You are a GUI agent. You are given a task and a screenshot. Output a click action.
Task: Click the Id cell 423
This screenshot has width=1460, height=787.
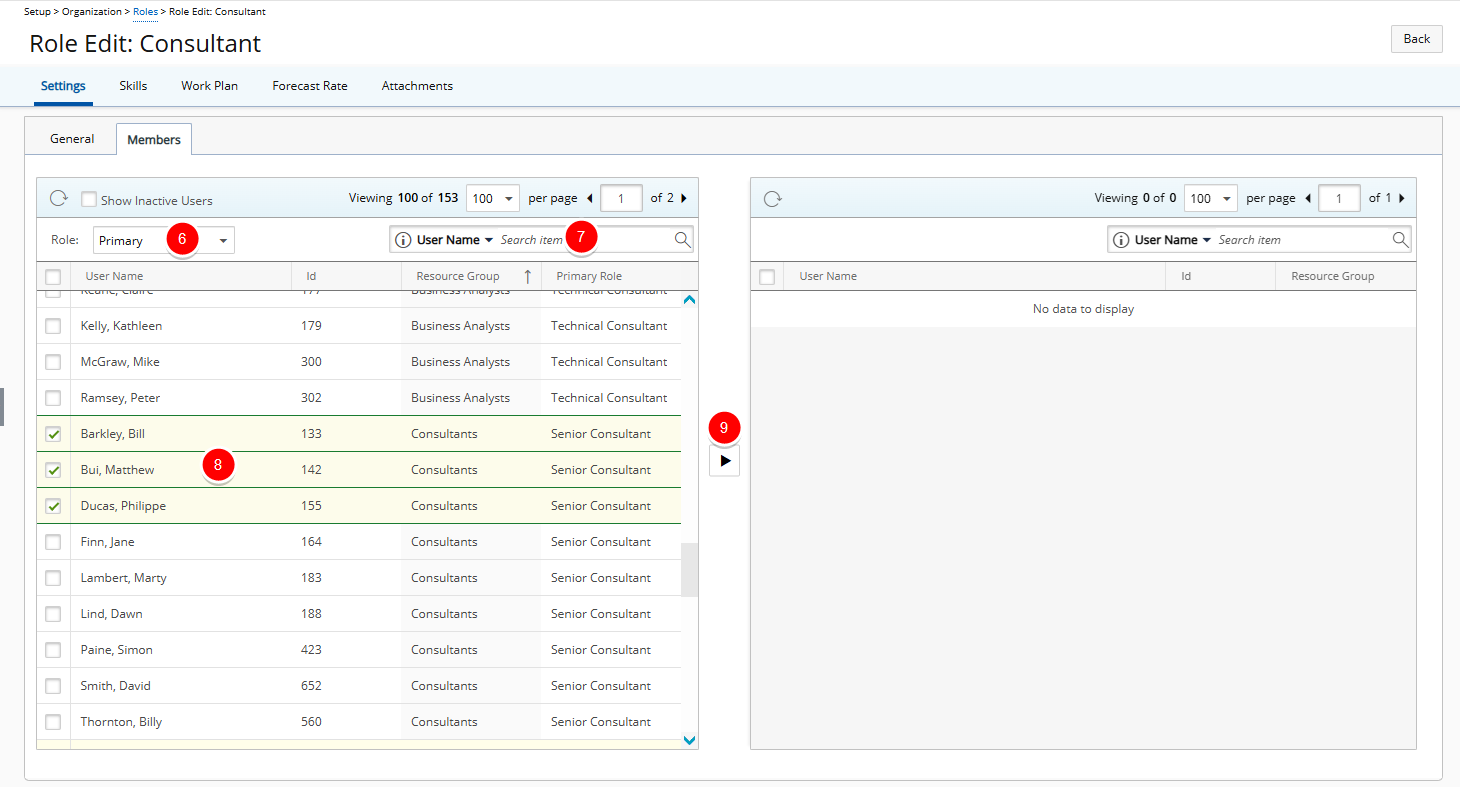311,650
